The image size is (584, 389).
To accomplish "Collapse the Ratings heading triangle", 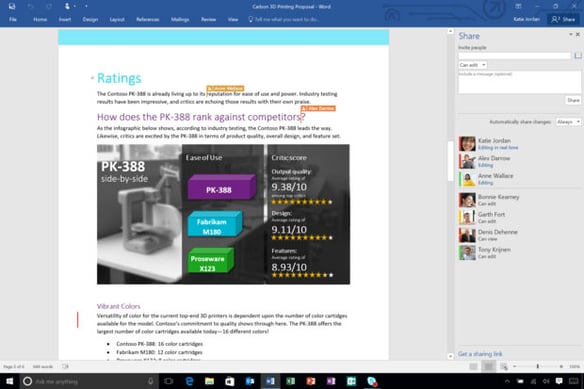I will [92, 78].
